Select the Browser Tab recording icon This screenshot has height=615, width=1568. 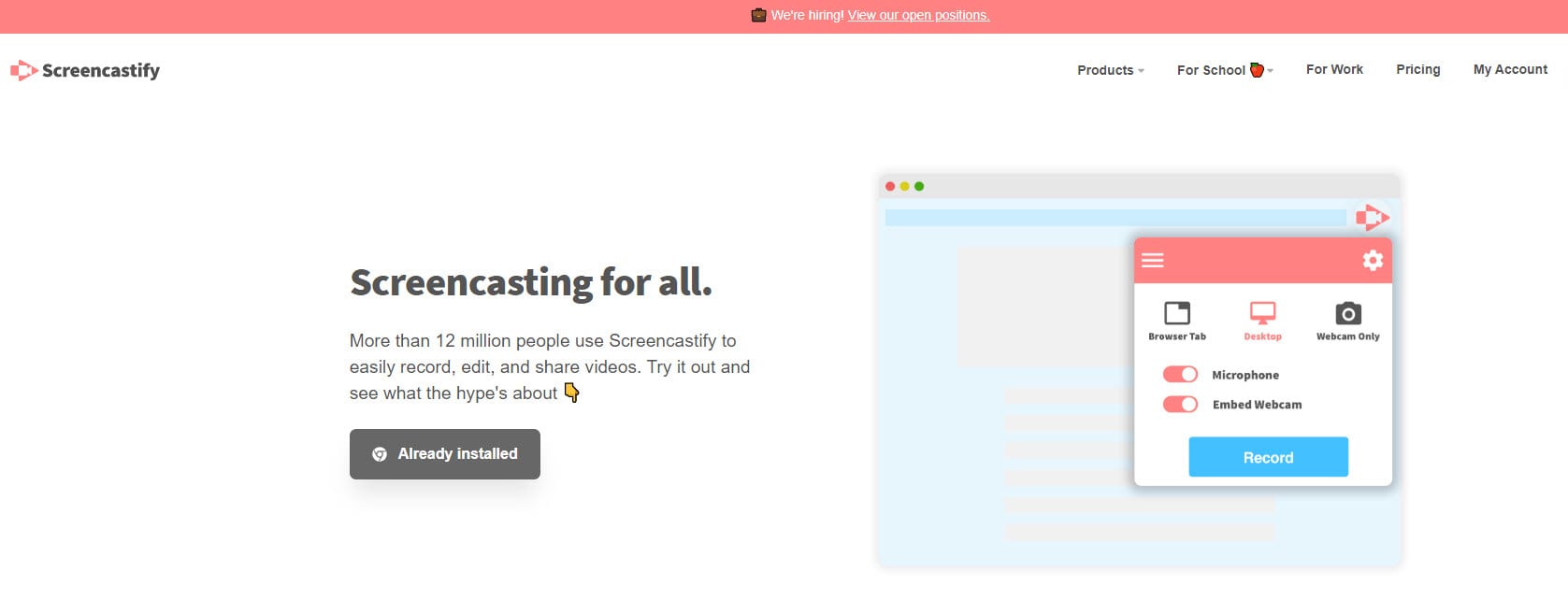pos(1177,313)
